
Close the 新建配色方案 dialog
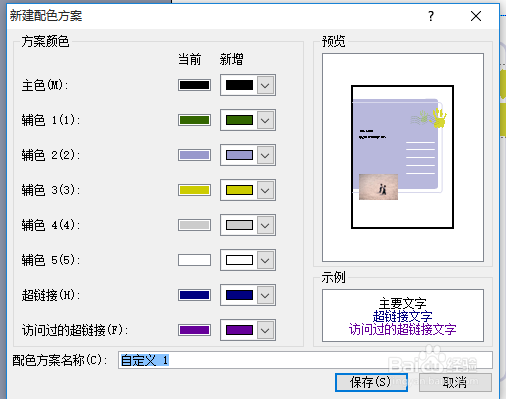click(476, 16)
